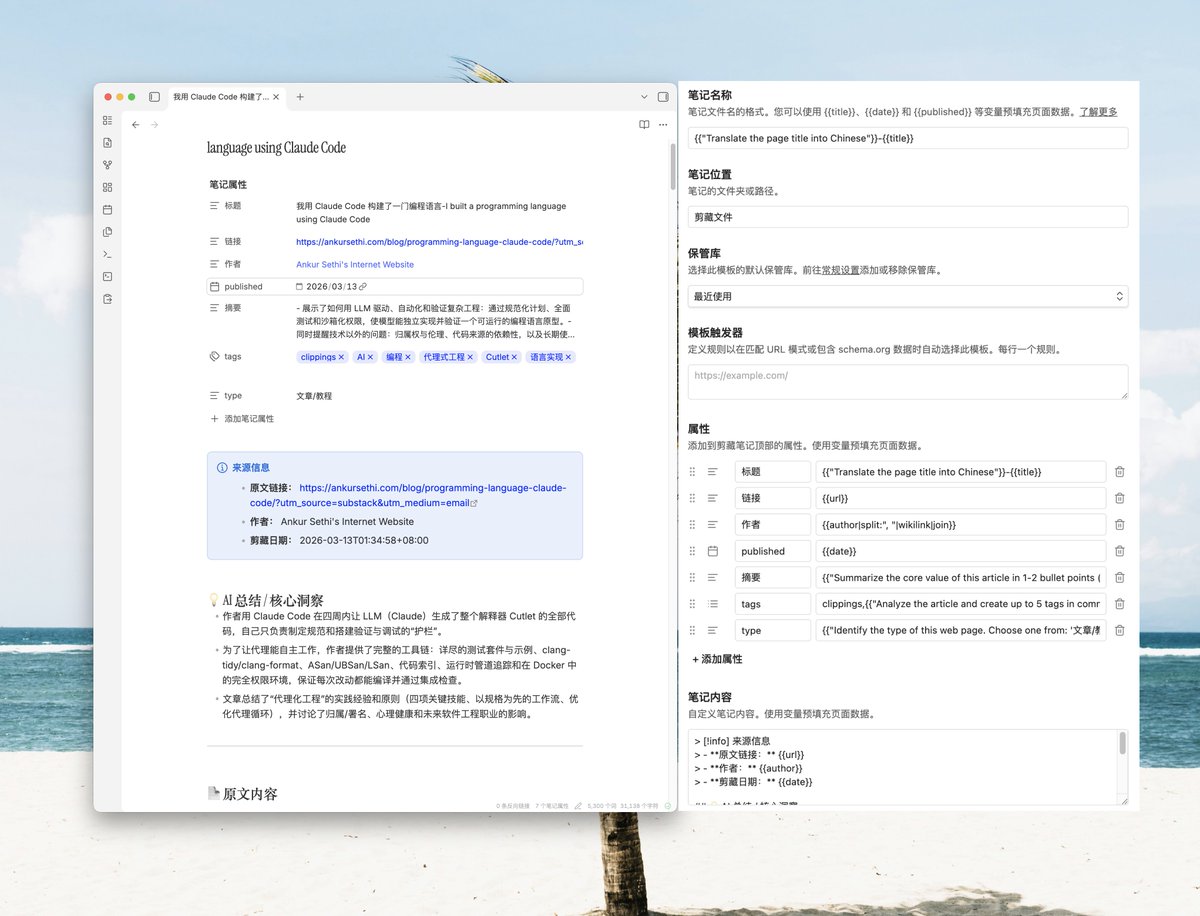
Task: Open the note's more options menu
Action: 663,125
